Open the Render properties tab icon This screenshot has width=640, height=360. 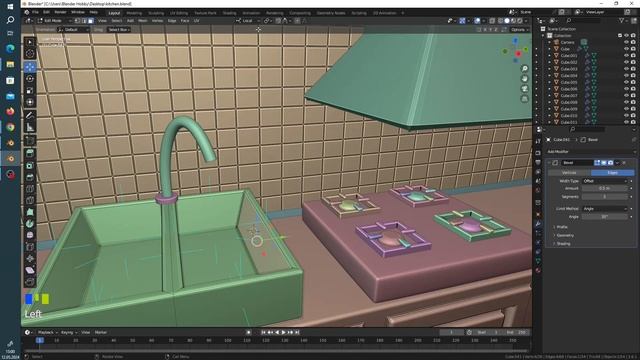tap(538, 153)
